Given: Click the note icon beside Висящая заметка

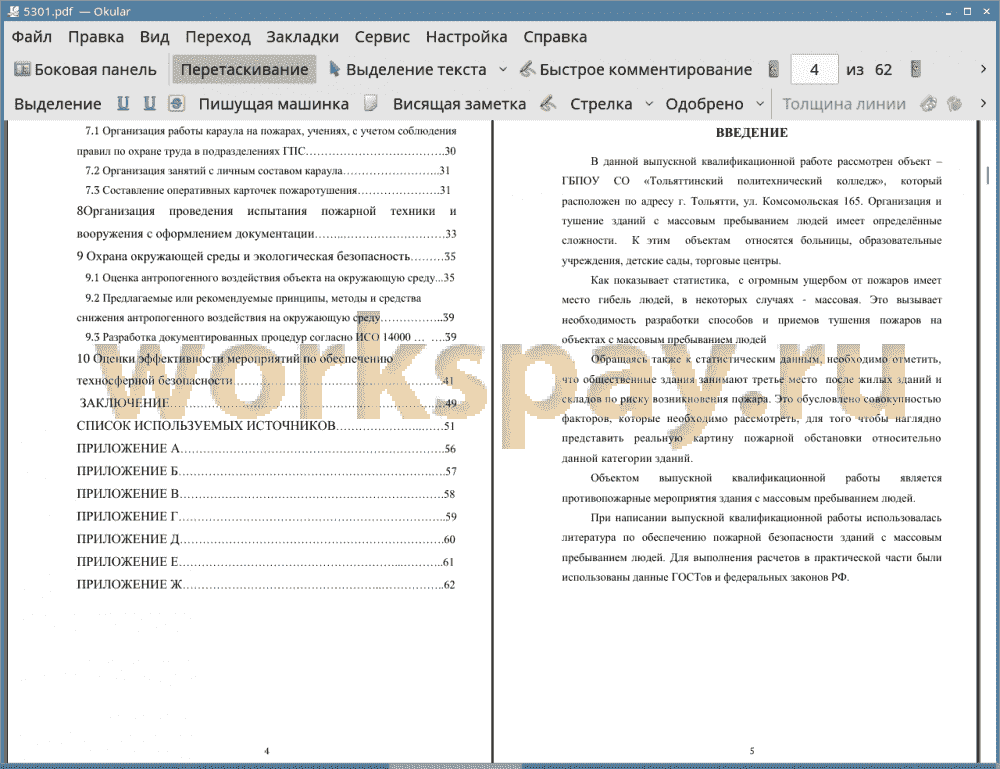Looking at the screenshot, I should [371, 103].
